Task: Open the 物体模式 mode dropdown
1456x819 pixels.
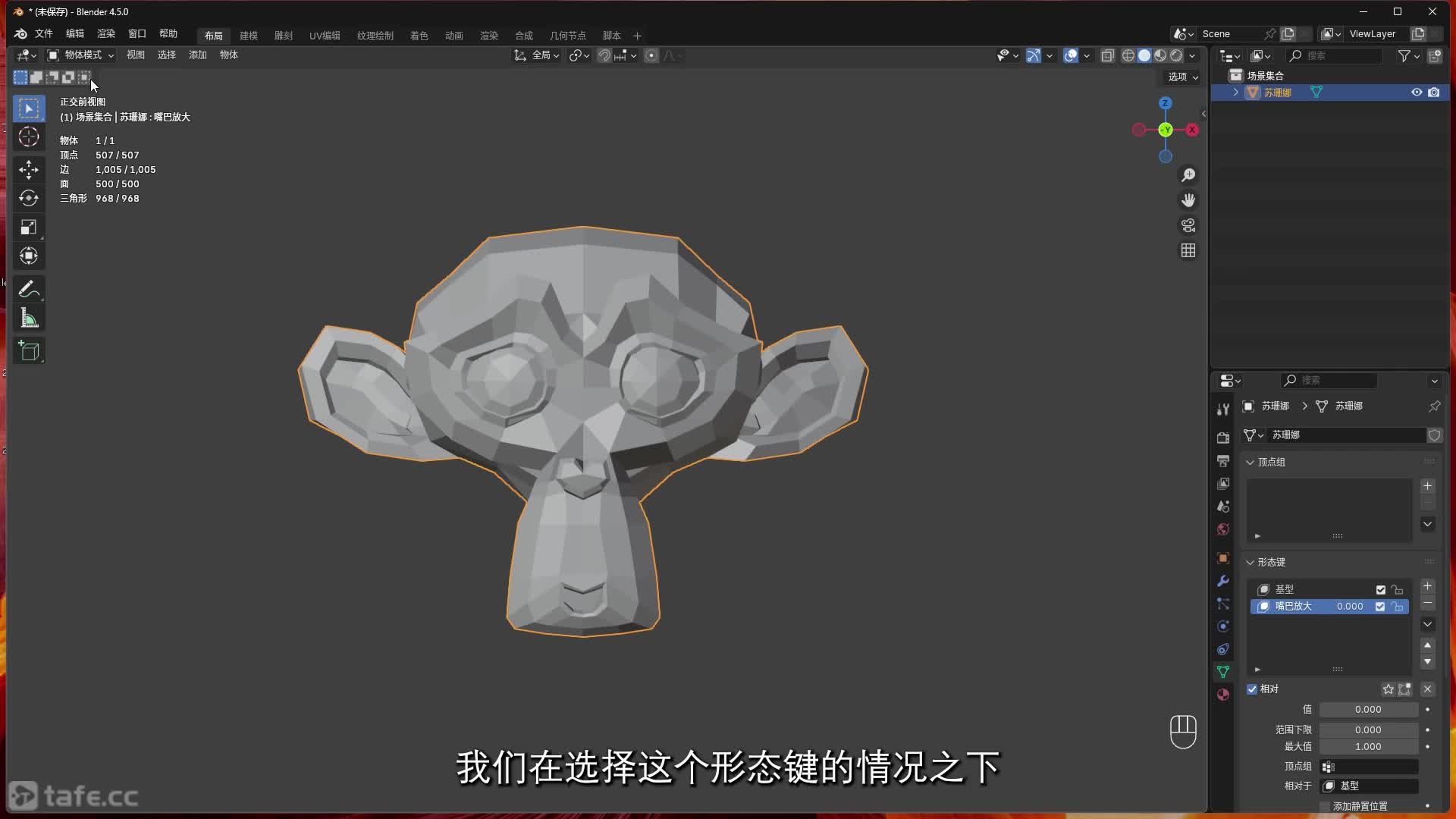Action: pos(81,55)
